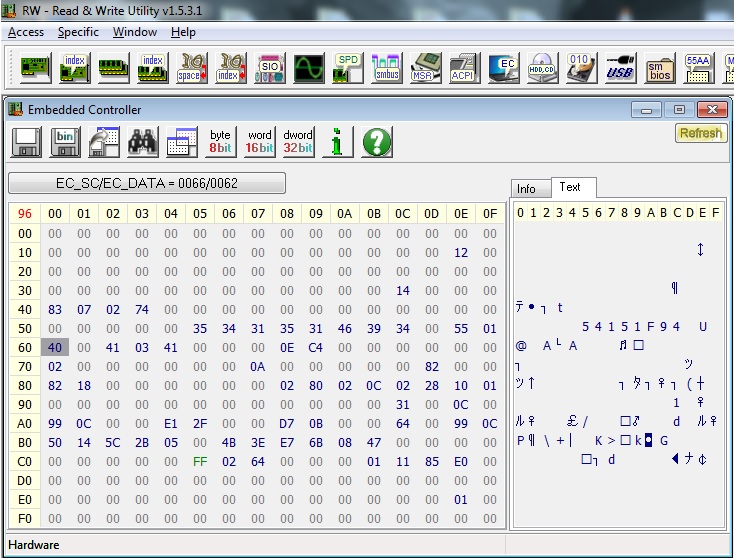Image resolution: width=734 pixels, height=558 pixels.
Task: Click Hardware in the status bar
Action: tap(34, 545)
